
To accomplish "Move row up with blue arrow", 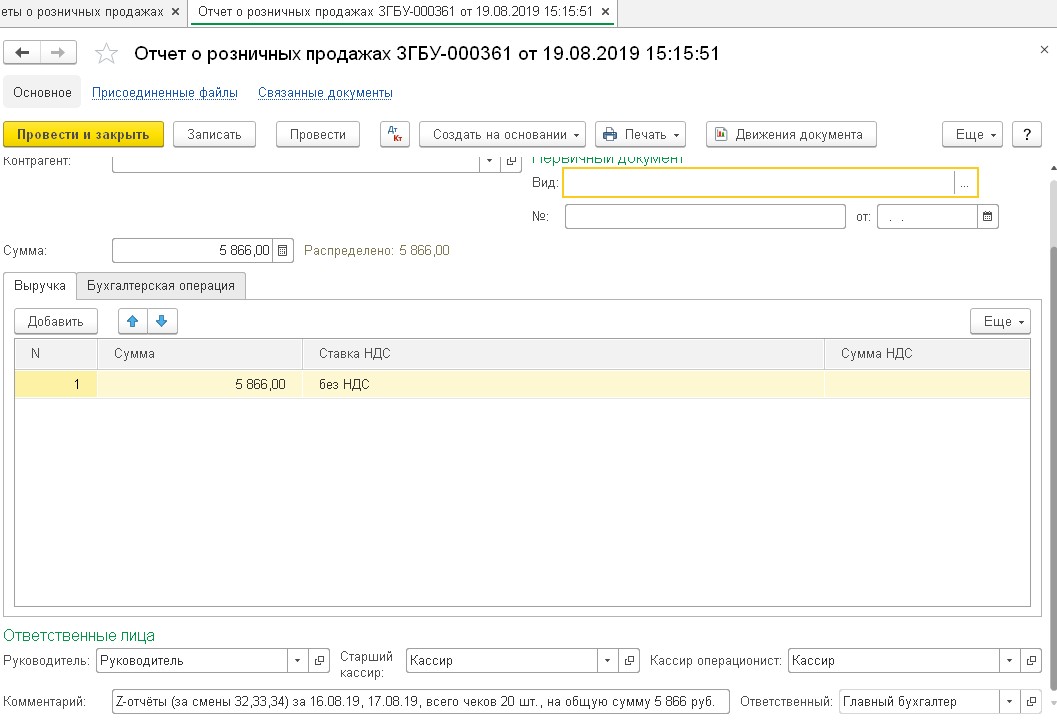I will point(133,321).
